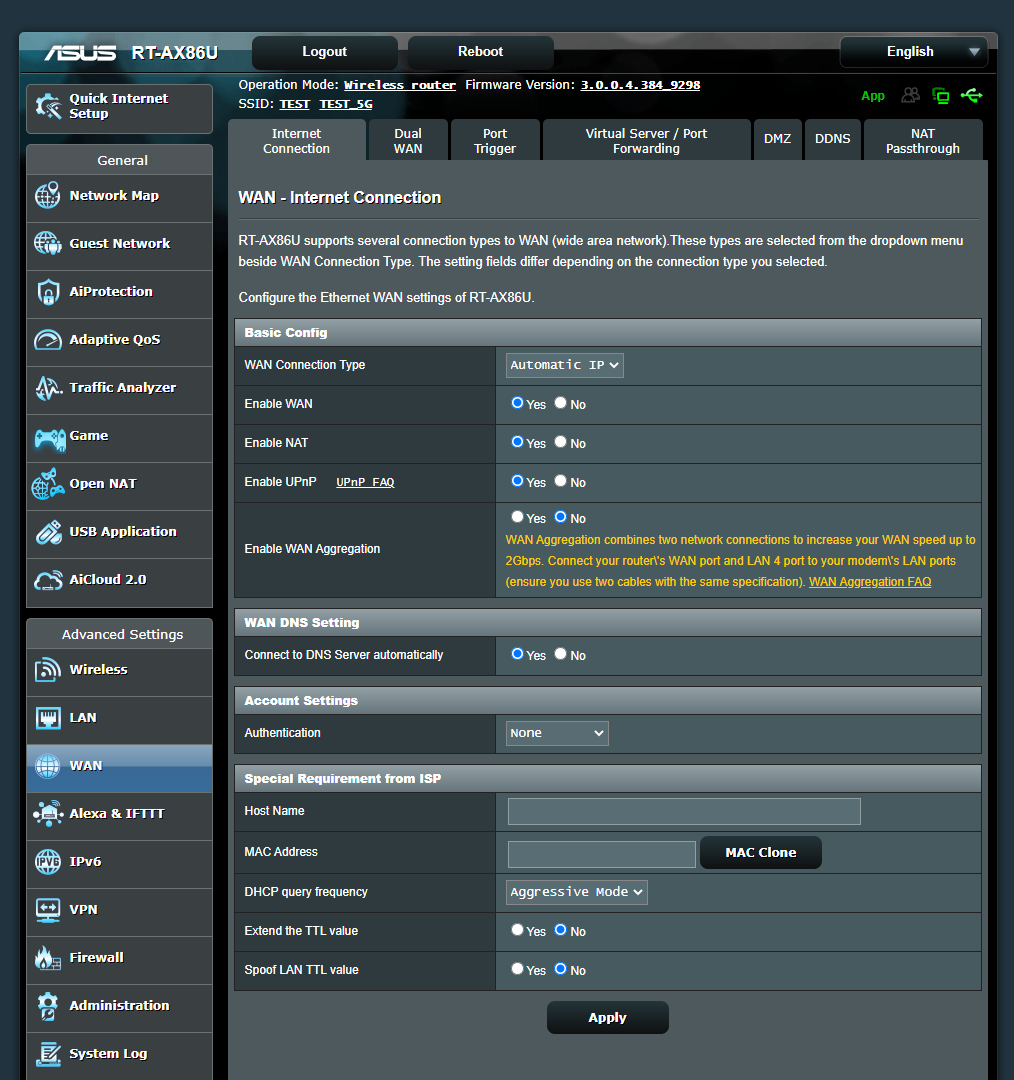Viewport: 1014px width, 1080px height.
Task: Click the IPv6 icon
Action: [x=48, y=862]
